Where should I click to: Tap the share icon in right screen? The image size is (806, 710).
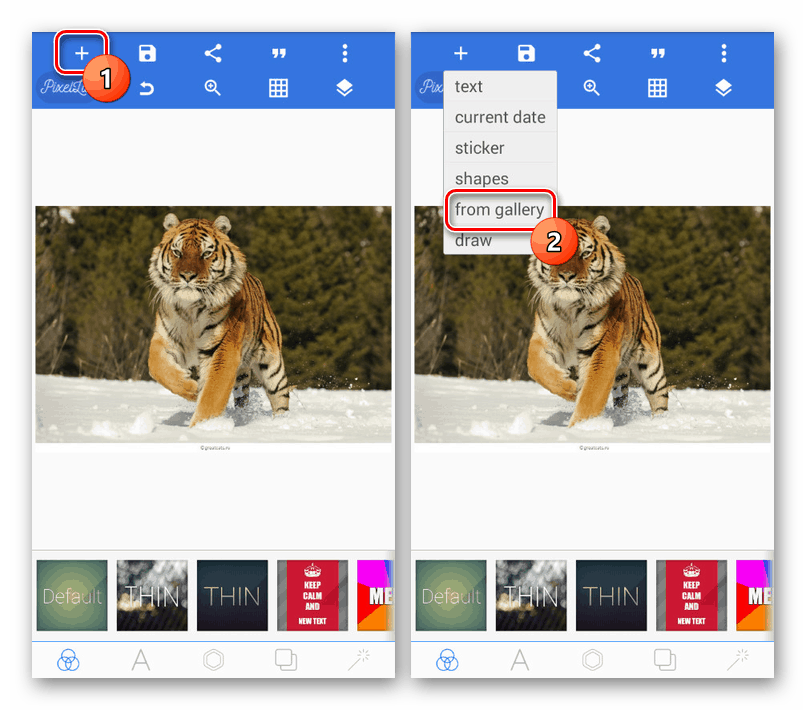point(592,53)
